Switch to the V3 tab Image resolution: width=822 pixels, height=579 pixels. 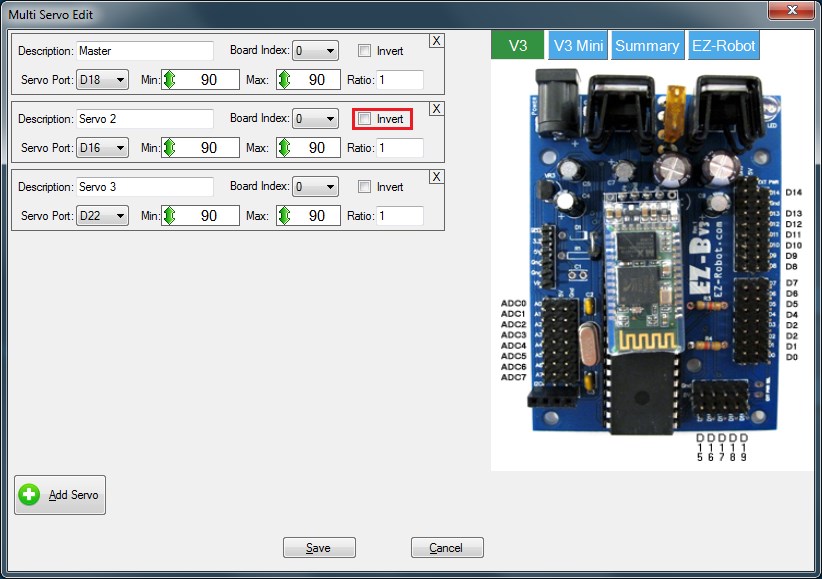coord(517,46)
